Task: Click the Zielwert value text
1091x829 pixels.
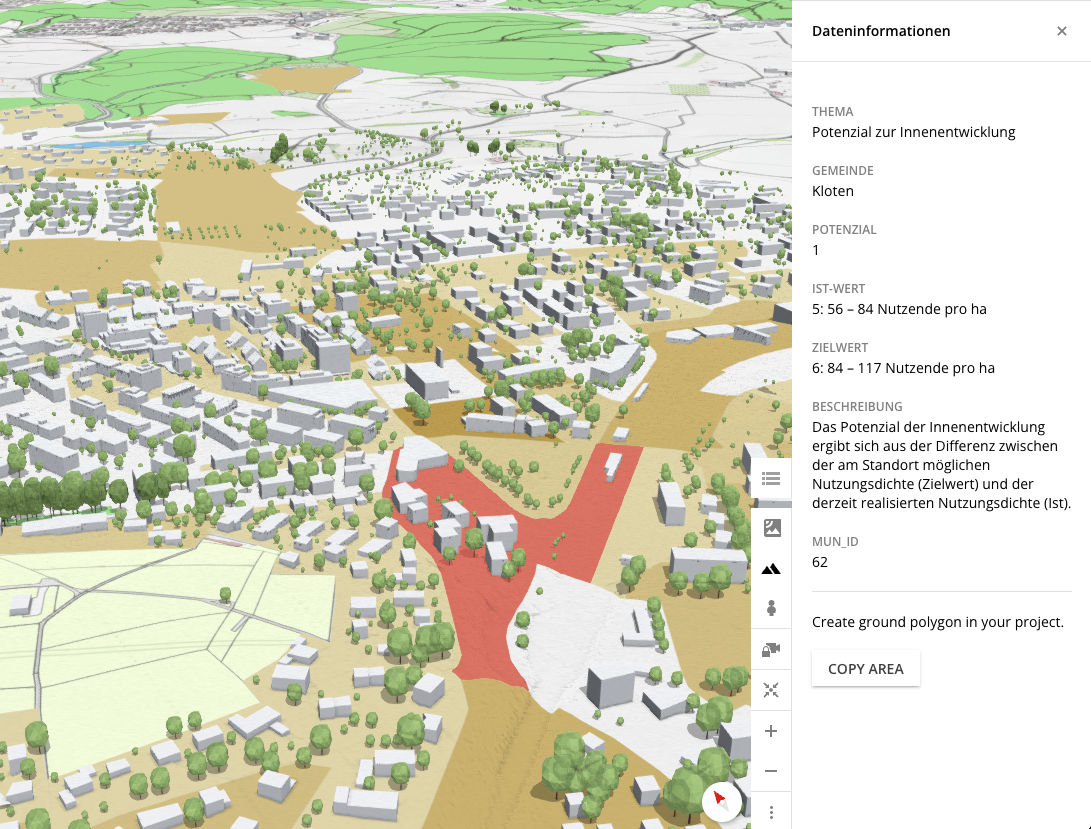Action: click(x=902, y=368)
